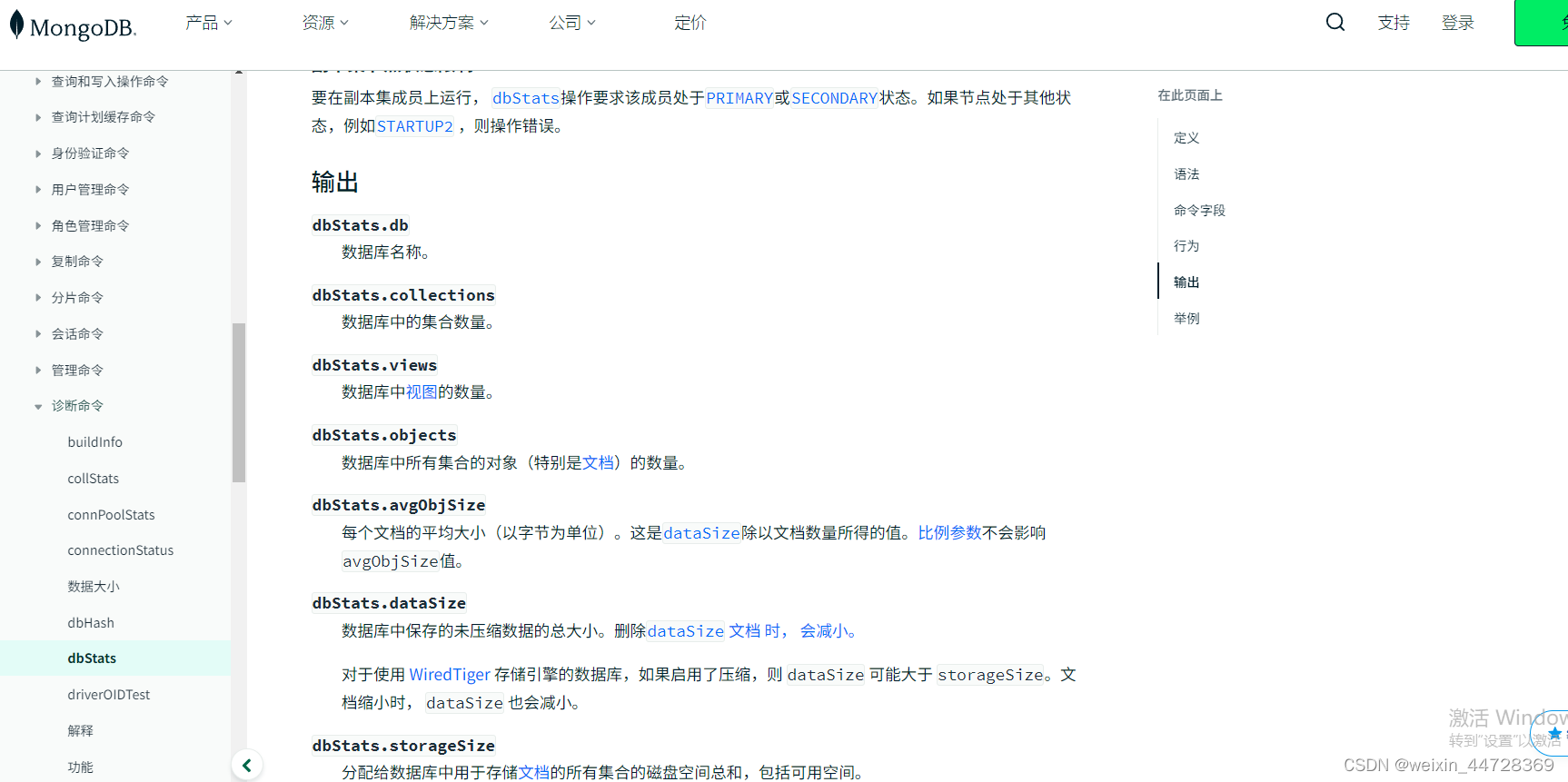Click the dbStats.collections field heading
This screenshot has height=782, width=1568.
click(403, 295)
